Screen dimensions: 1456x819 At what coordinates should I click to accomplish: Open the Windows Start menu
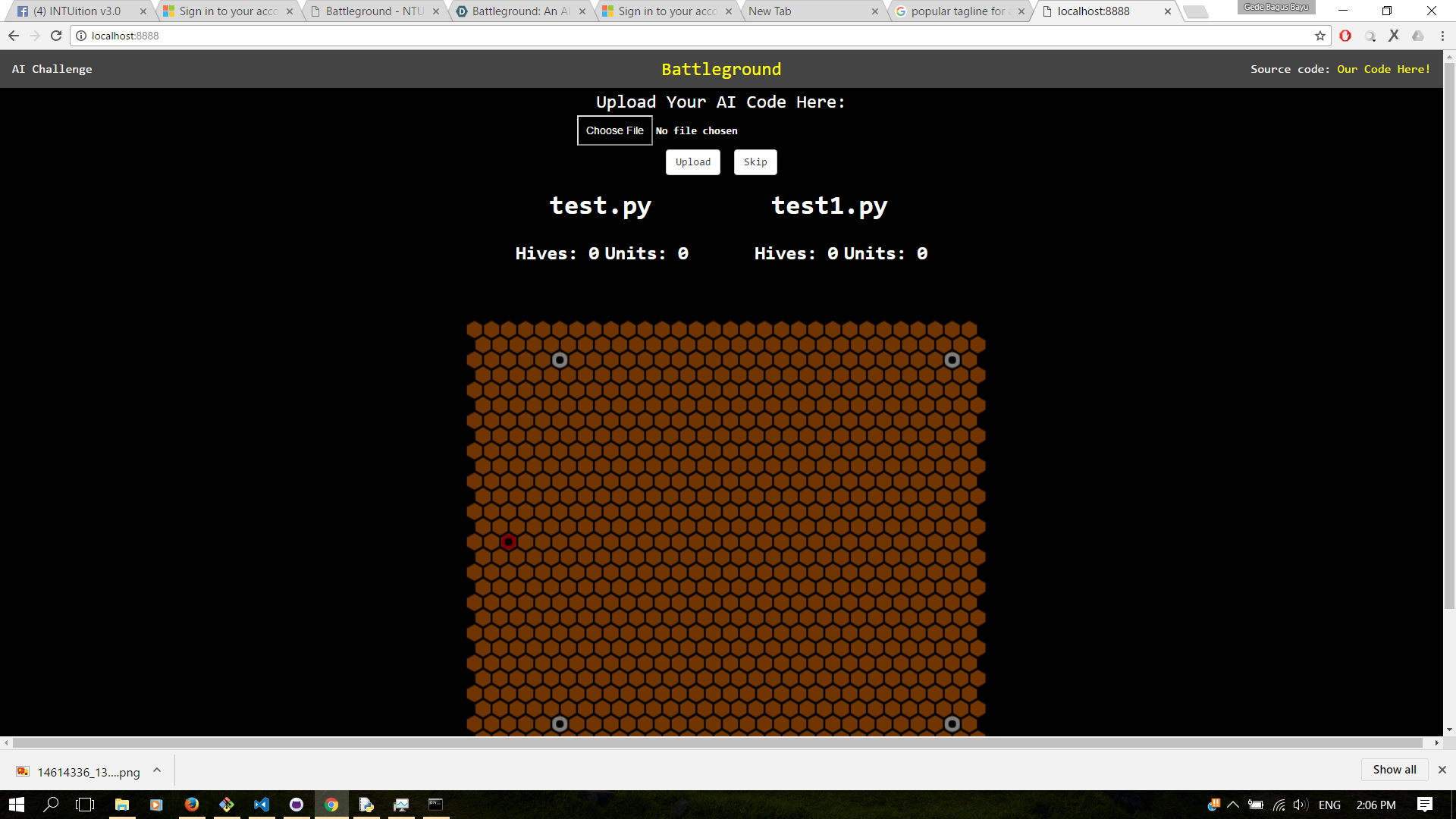click(17, 805)
